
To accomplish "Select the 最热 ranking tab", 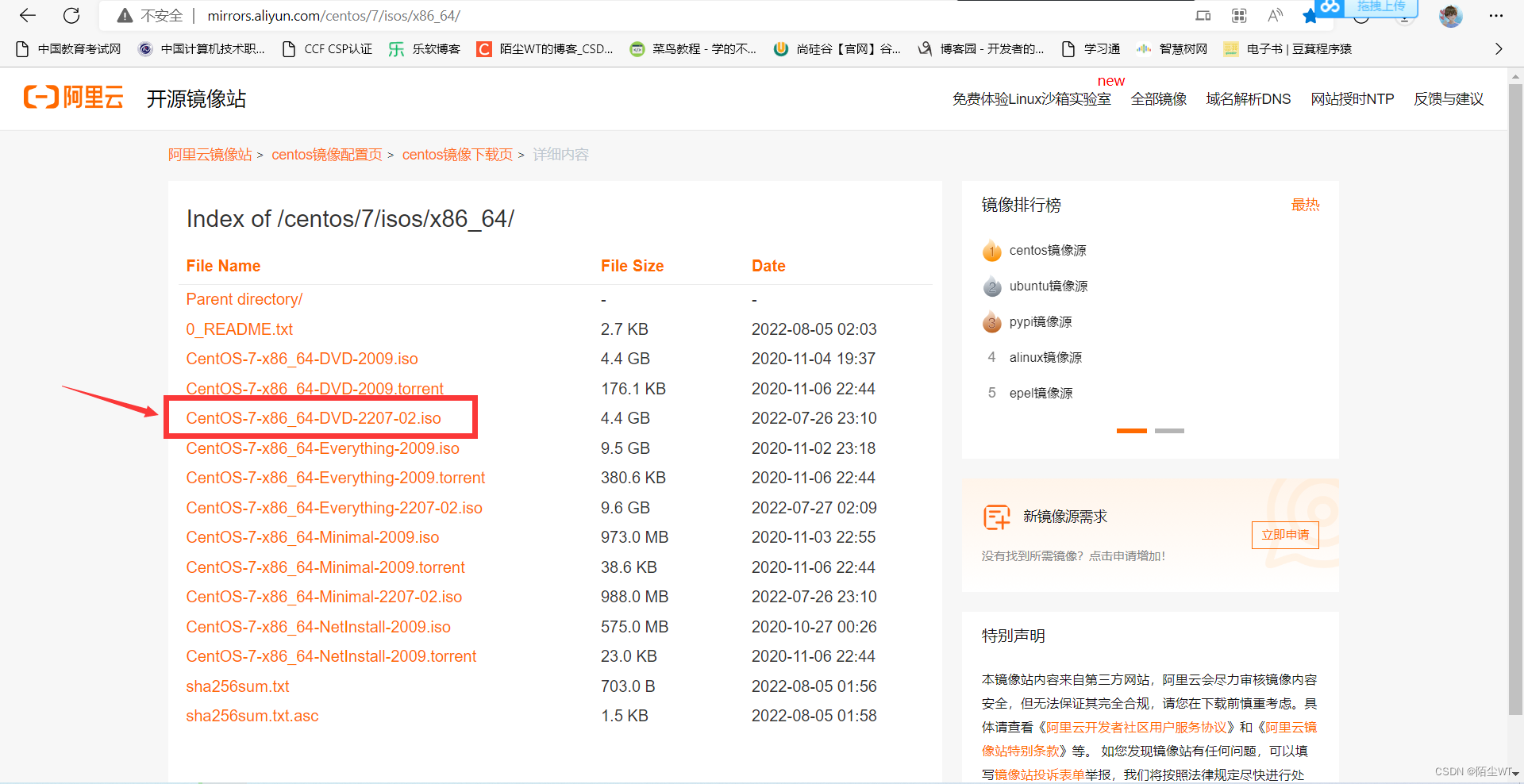I will click(1305, 205).
